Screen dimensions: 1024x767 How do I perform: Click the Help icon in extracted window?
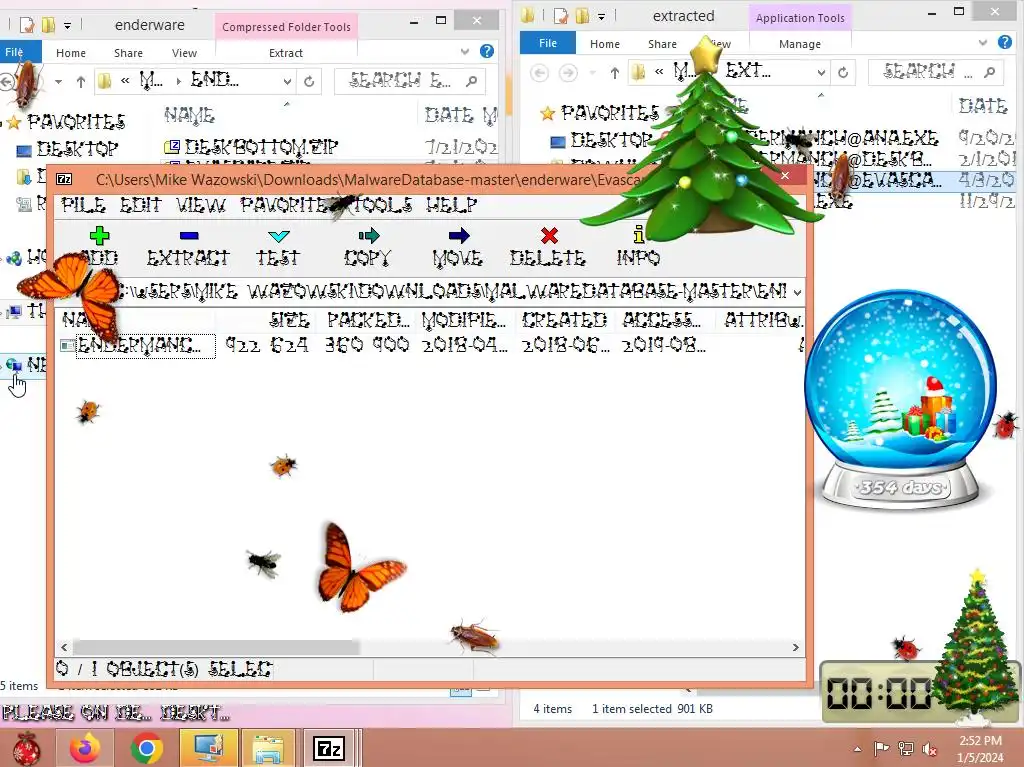coord(1004,42)
